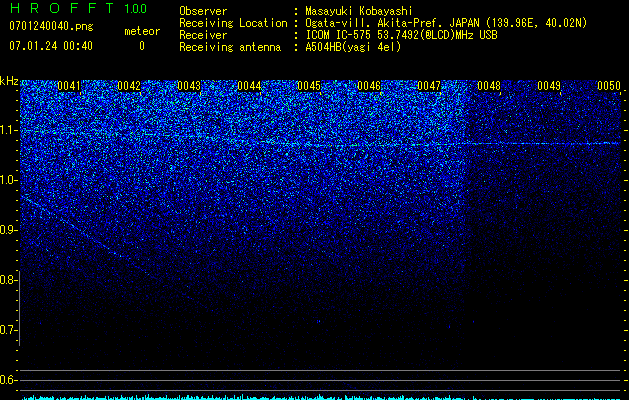629x400 pixels.
Task: Select the 0049 time label
Action: click(x=548, y=86)
